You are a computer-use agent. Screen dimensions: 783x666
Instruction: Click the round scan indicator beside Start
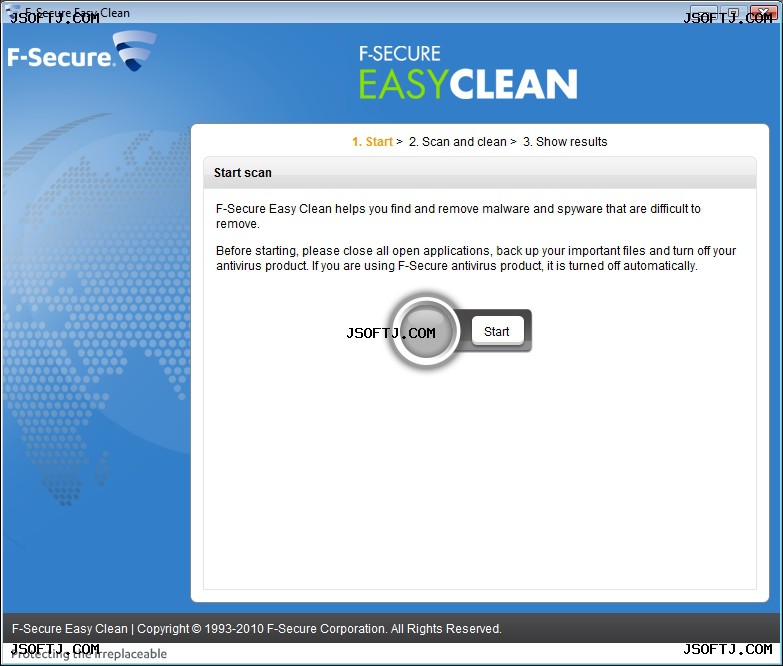(425, 332)
